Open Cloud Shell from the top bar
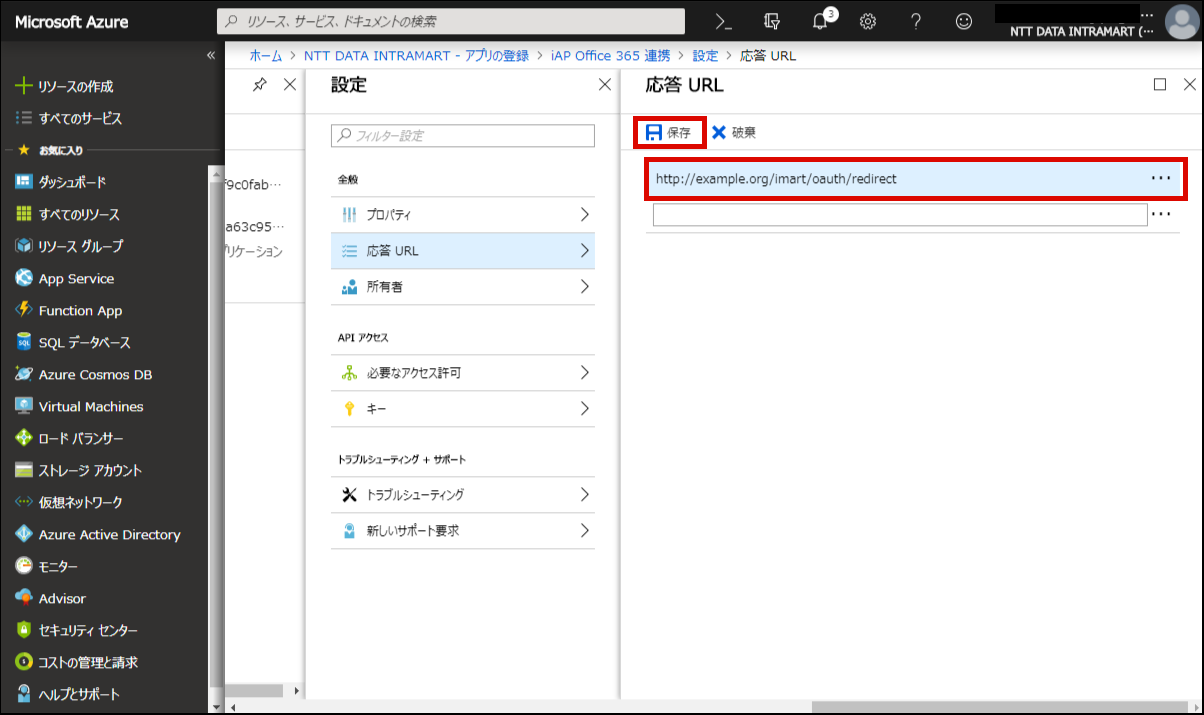Screen dimensions: 1204x715 [x=724, y=21]
